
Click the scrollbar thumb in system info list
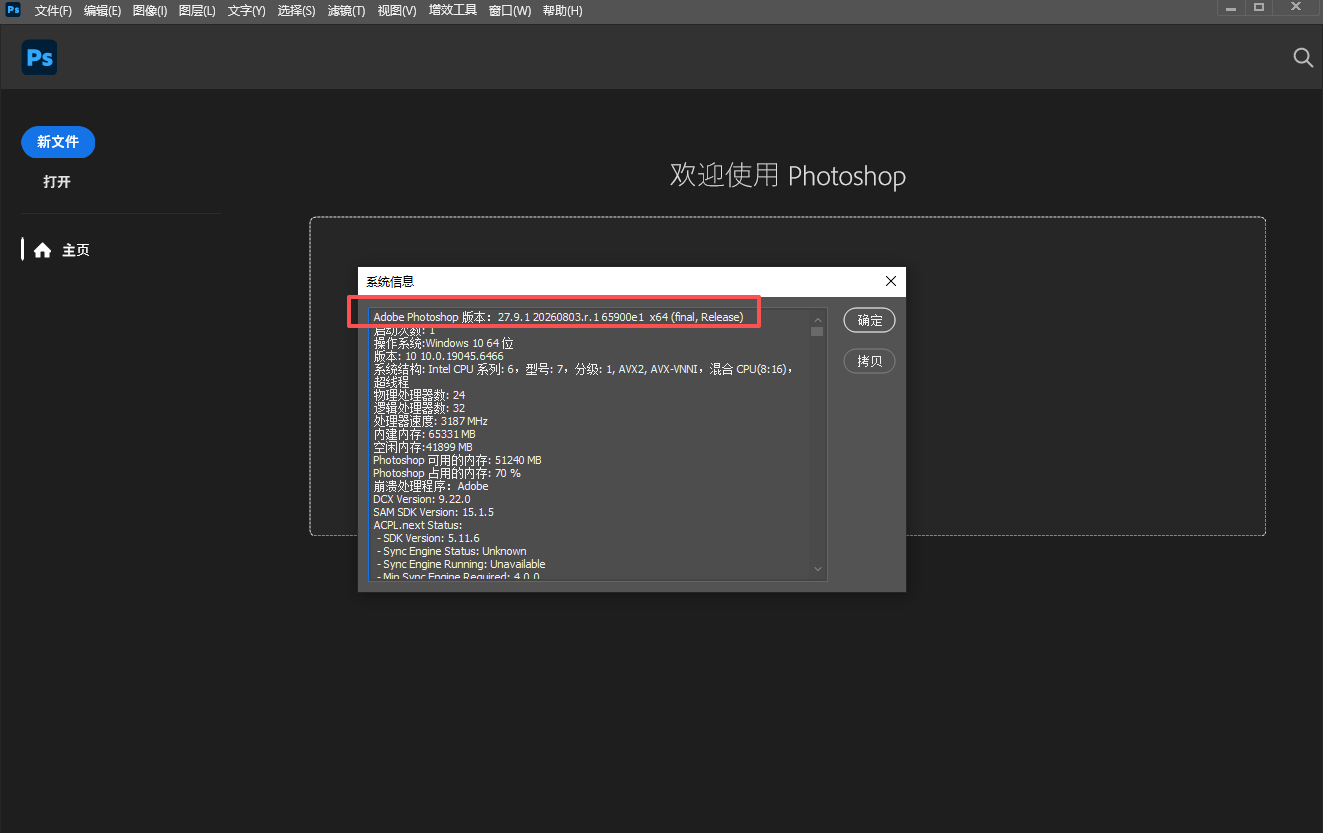pos(817,331)
